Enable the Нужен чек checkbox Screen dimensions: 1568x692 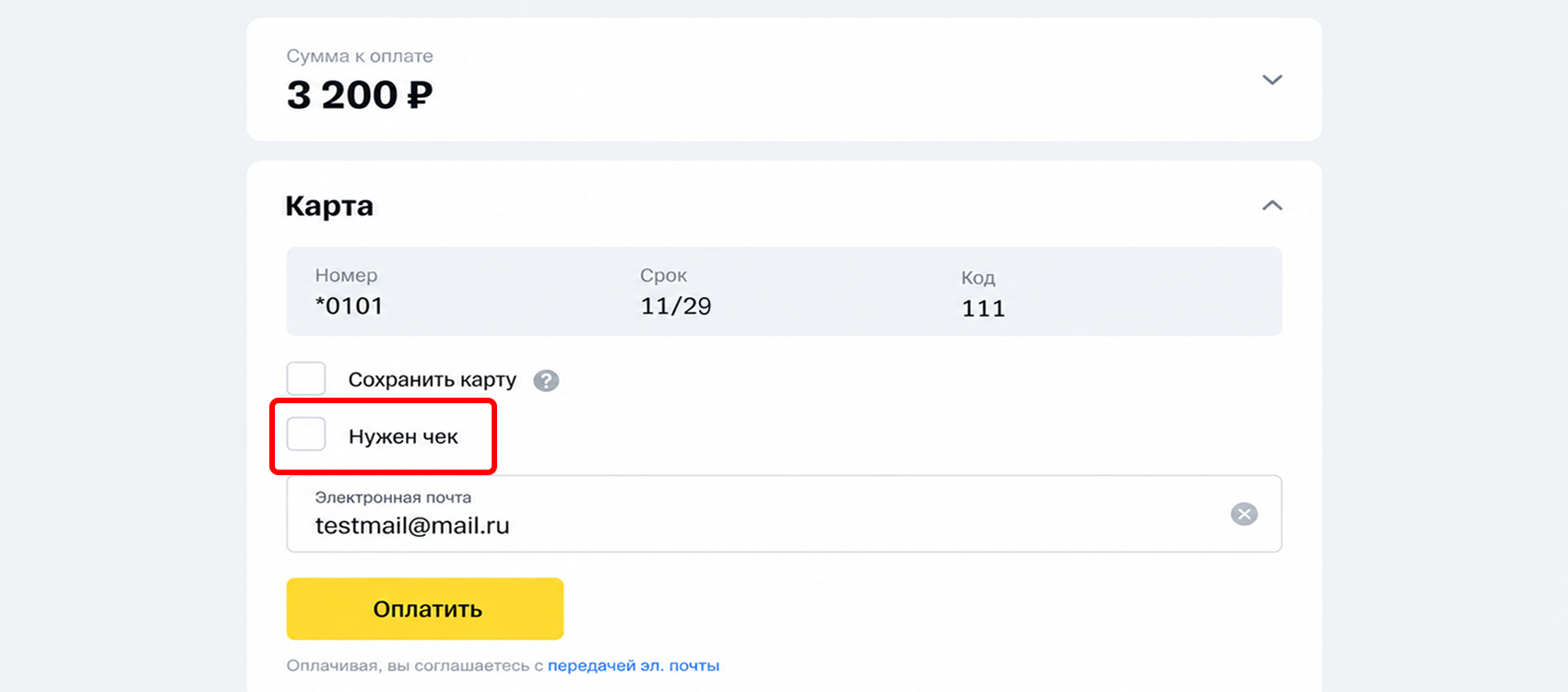tap(306, 434)
